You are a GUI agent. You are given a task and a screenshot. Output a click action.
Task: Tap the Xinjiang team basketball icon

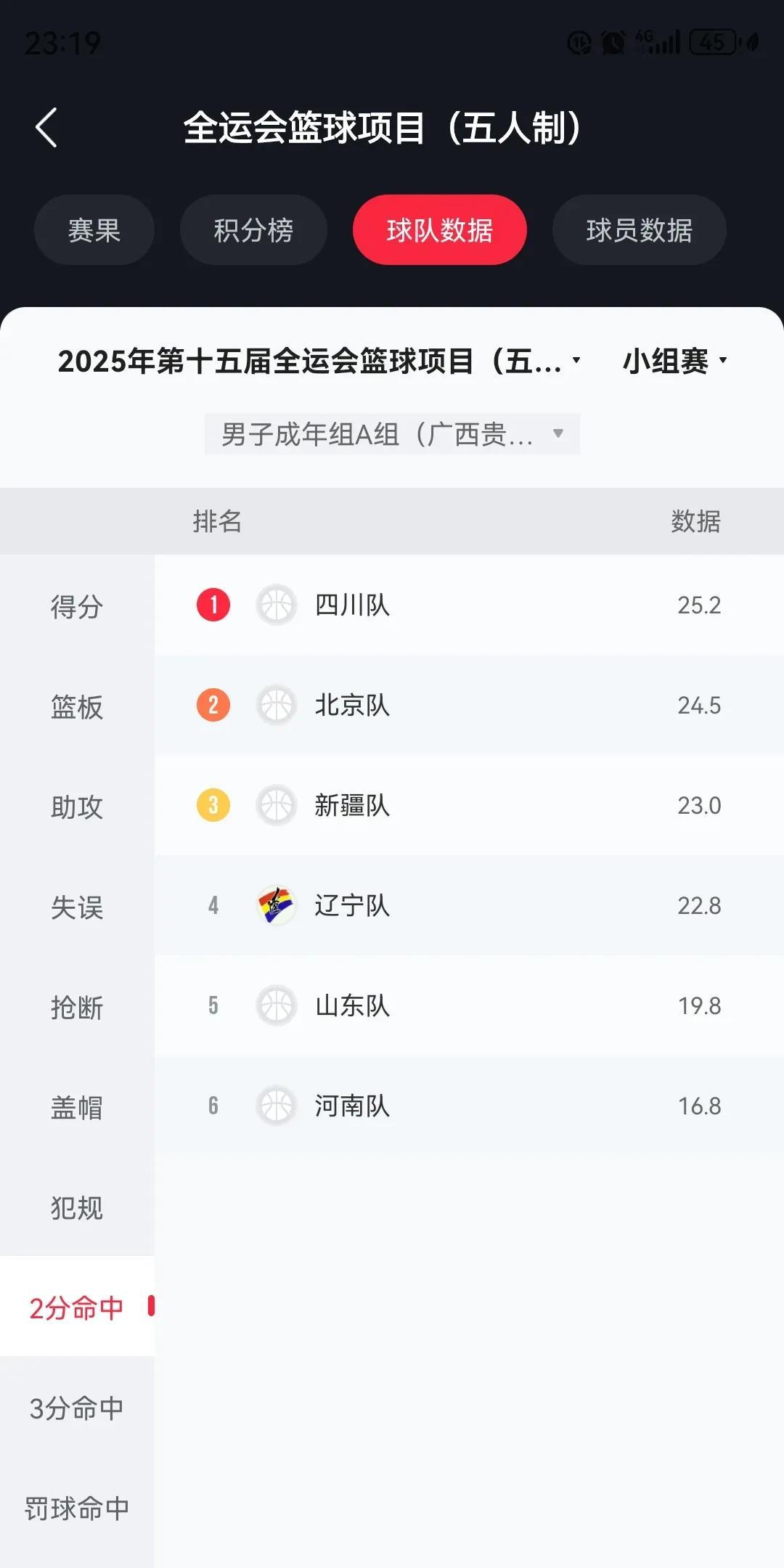point(277,805)
